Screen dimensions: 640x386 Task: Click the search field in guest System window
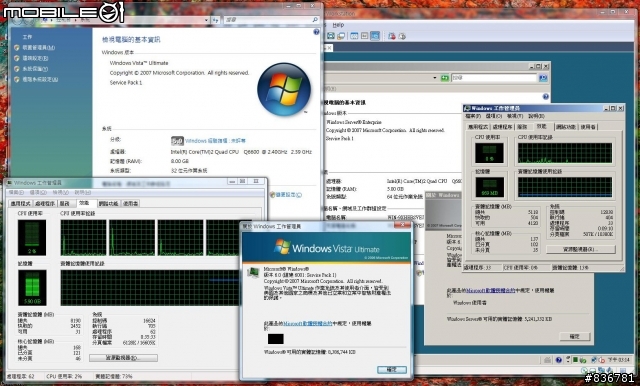(494, 78)
